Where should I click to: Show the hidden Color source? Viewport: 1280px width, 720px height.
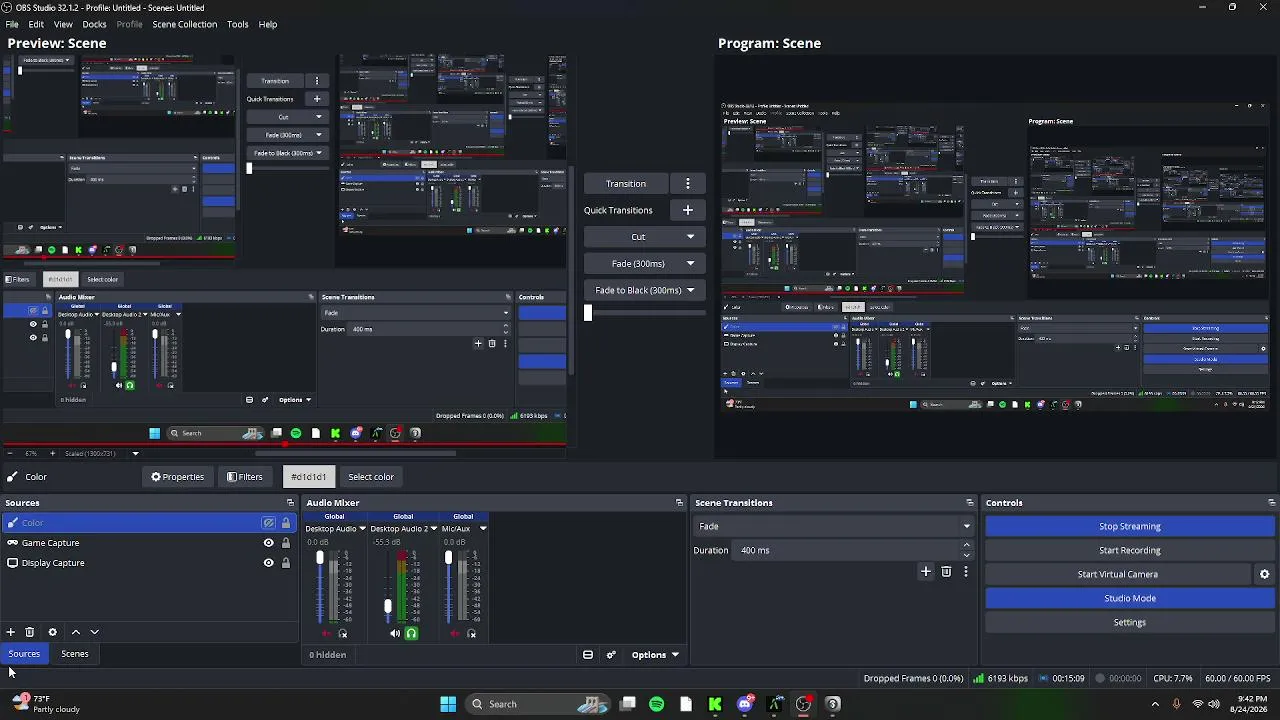click(x=268, y=523)
